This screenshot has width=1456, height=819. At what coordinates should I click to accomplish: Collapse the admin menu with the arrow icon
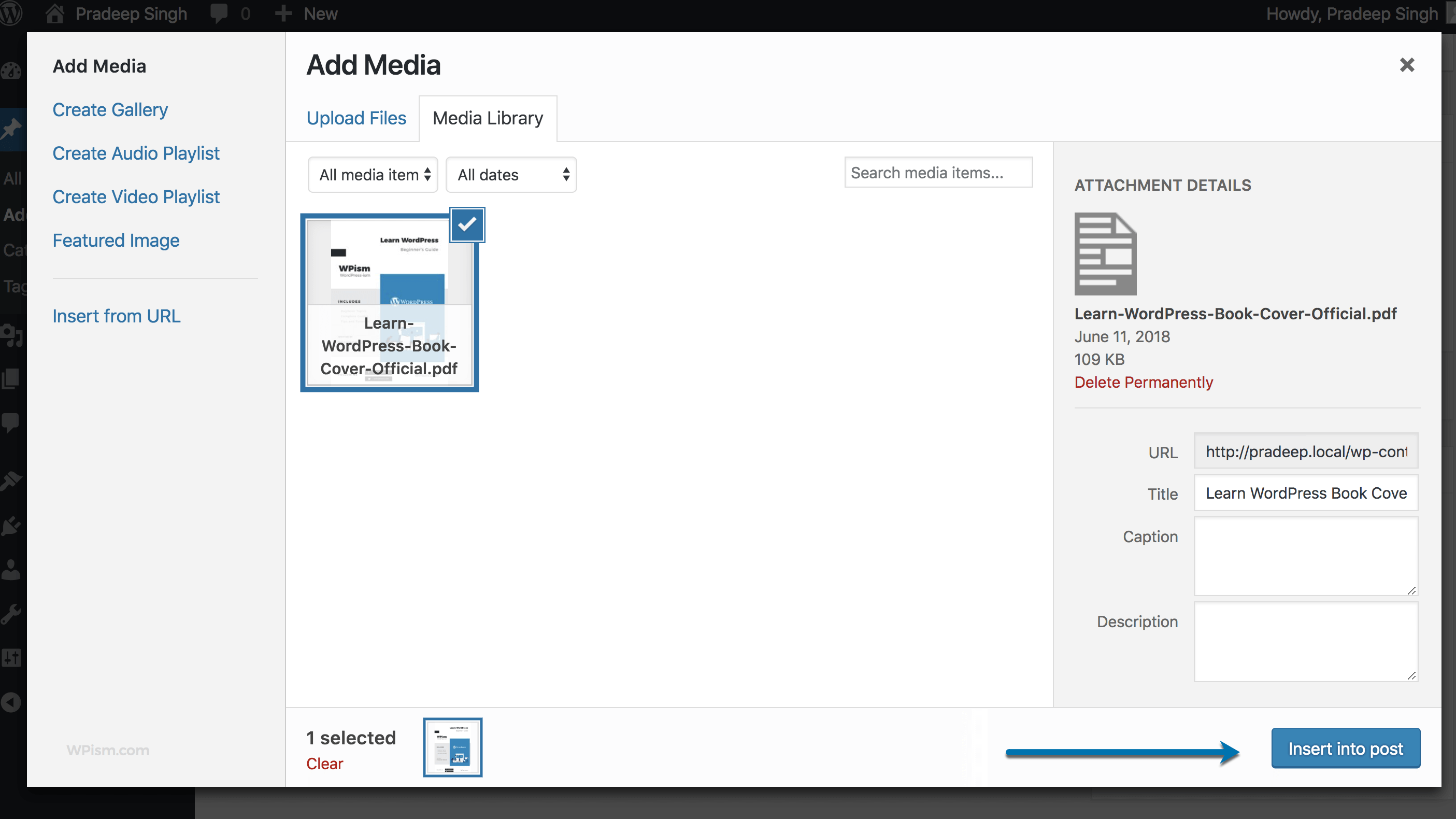[11, 701]
